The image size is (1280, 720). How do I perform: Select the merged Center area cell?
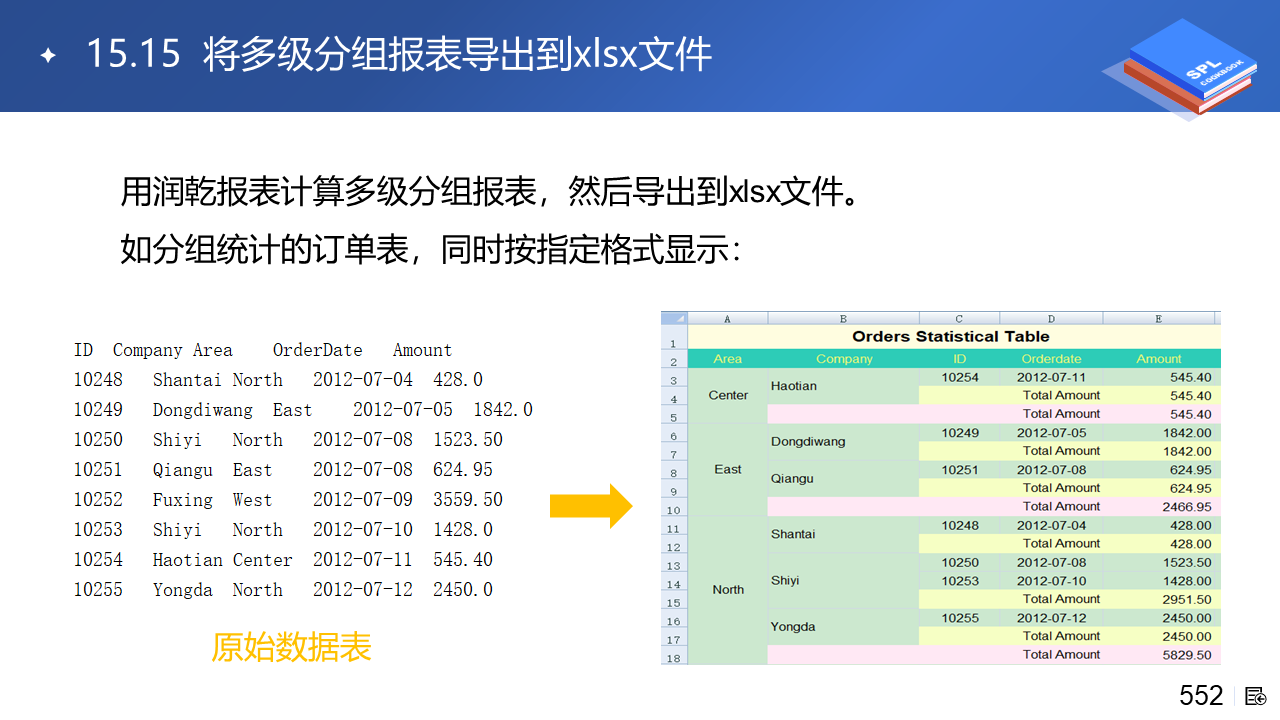click(x=728, y=395)
